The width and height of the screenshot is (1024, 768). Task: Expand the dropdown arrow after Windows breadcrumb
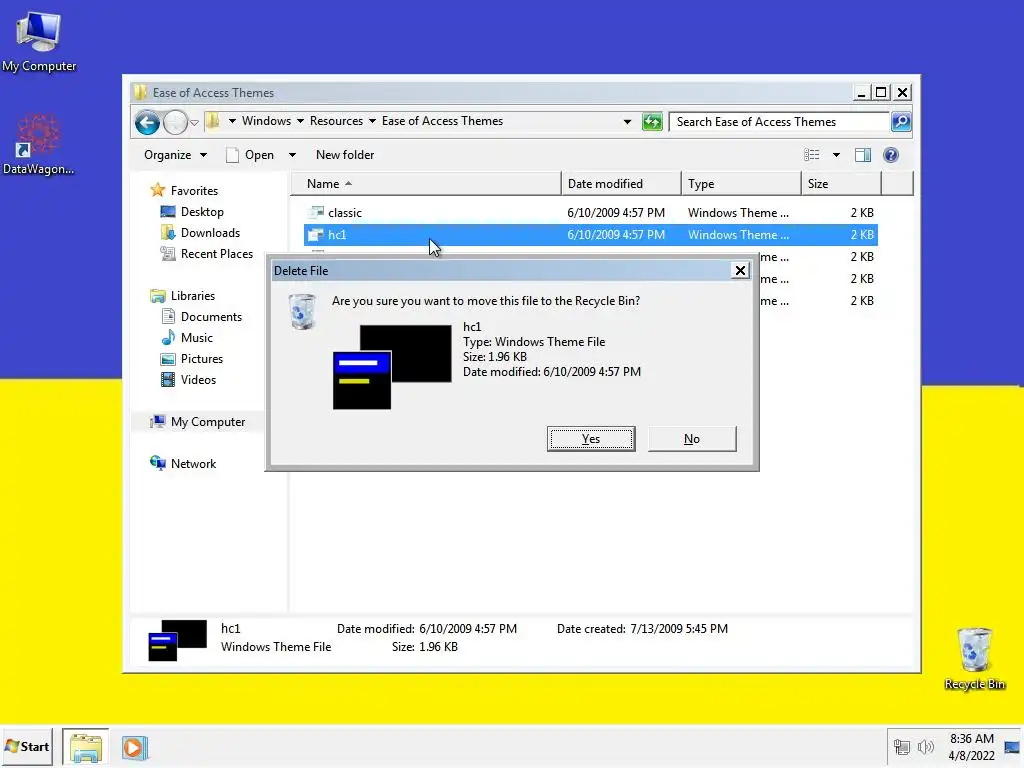point(300,121)
